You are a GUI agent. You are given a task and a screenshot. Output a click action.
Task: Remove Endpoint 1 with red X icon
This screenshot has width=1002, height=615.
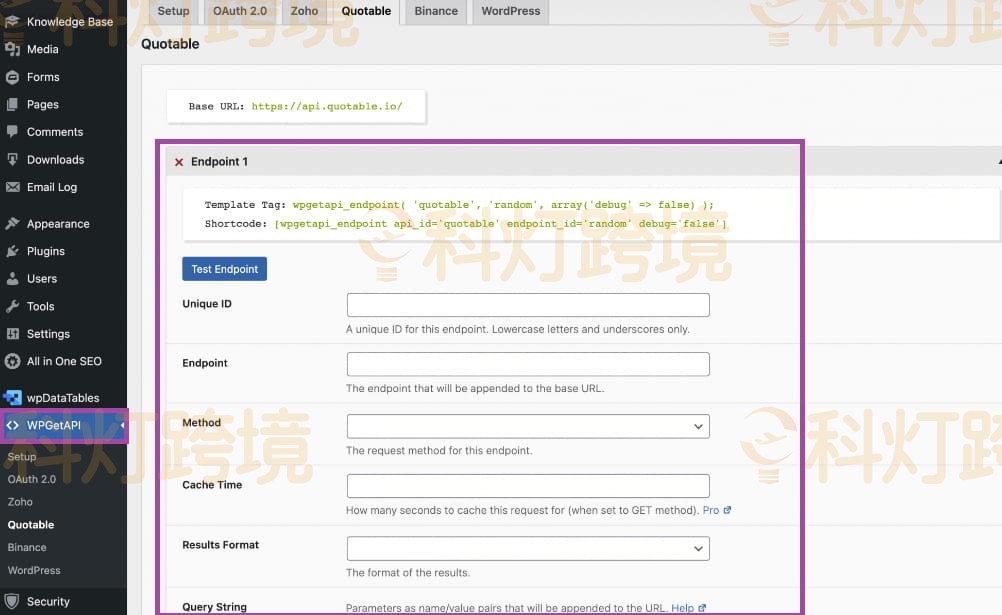[179, 162]
